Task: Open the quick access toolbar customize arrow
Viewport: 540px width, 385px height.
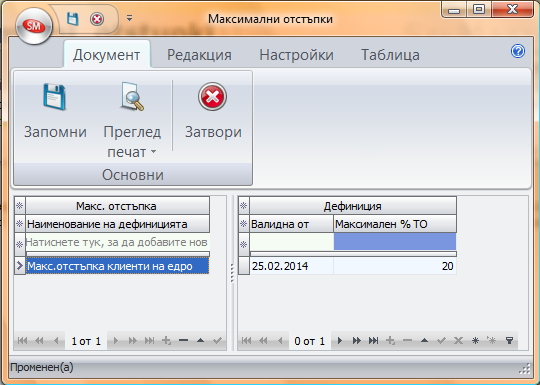Action: [129, 18]
